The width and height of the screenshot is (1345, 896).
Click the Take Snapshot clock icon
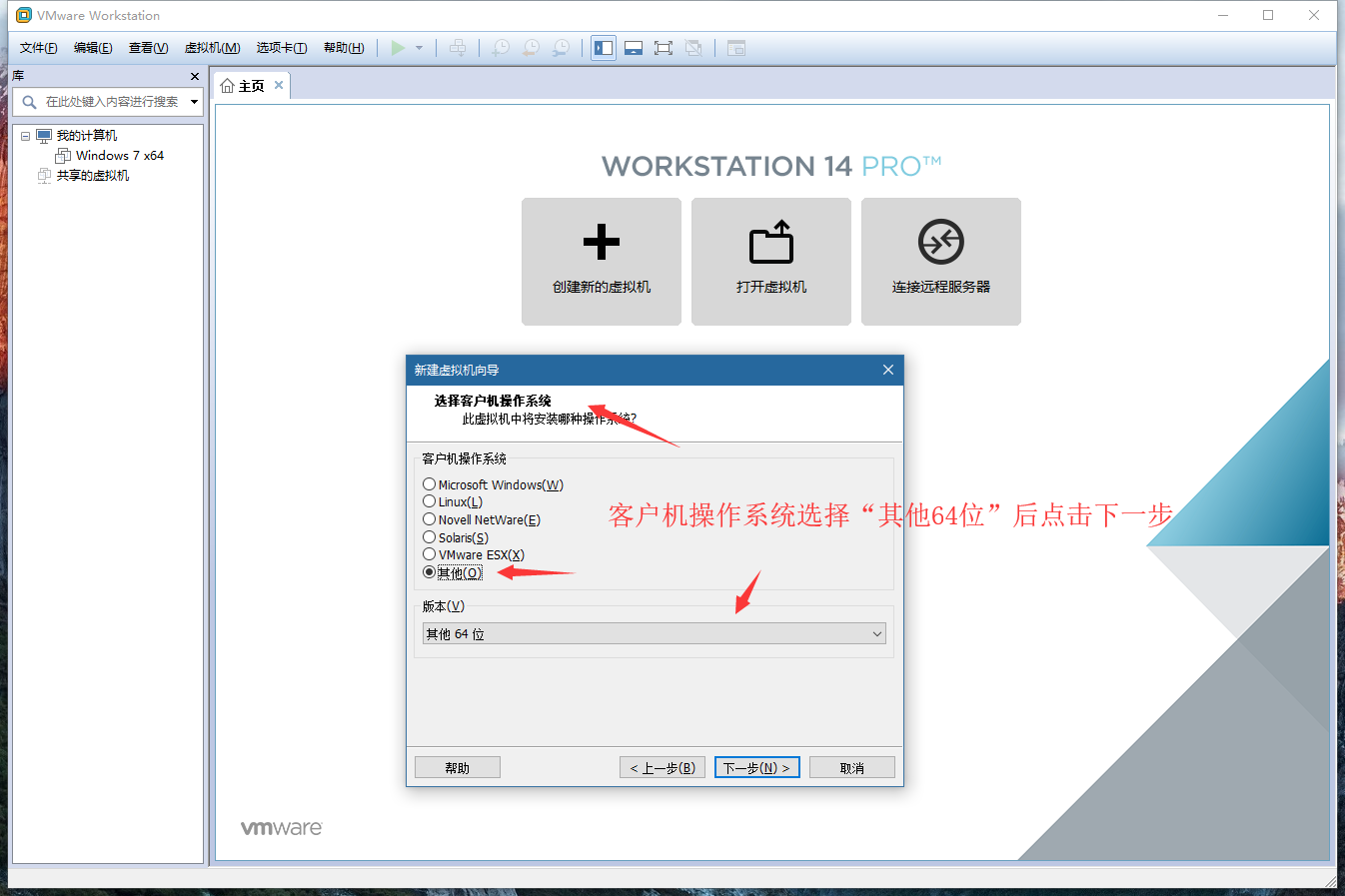pos(500,47)
